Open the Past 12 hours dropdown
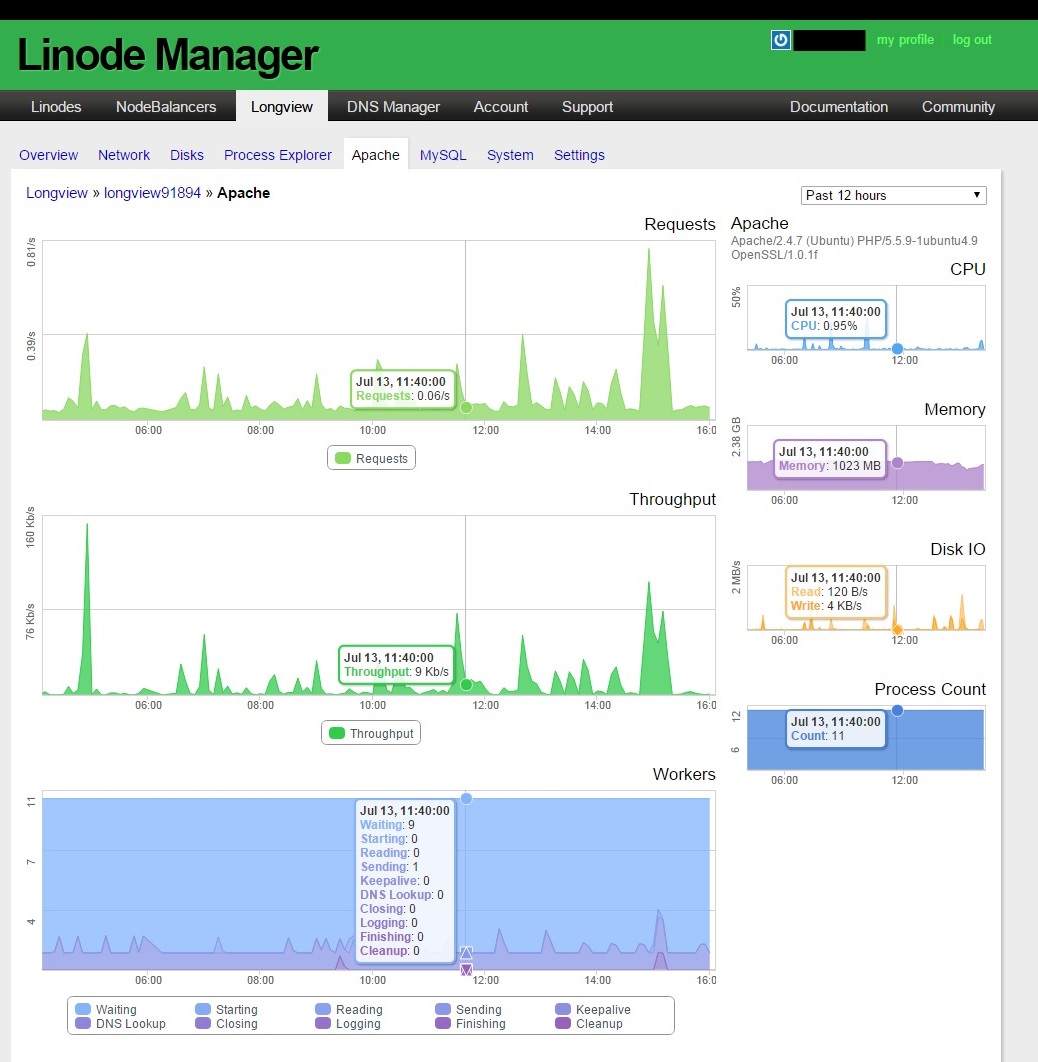The height and width of the screenshot is (1062, 1038). [x=893, y=195]
